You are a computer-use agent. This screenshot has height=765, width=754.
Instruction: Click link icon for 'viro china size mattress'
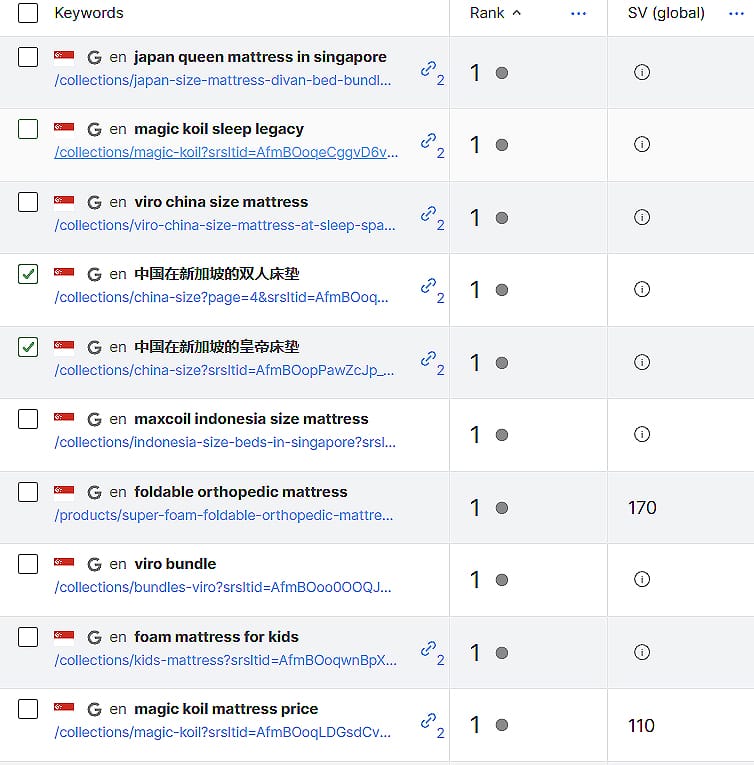[428, 214]
